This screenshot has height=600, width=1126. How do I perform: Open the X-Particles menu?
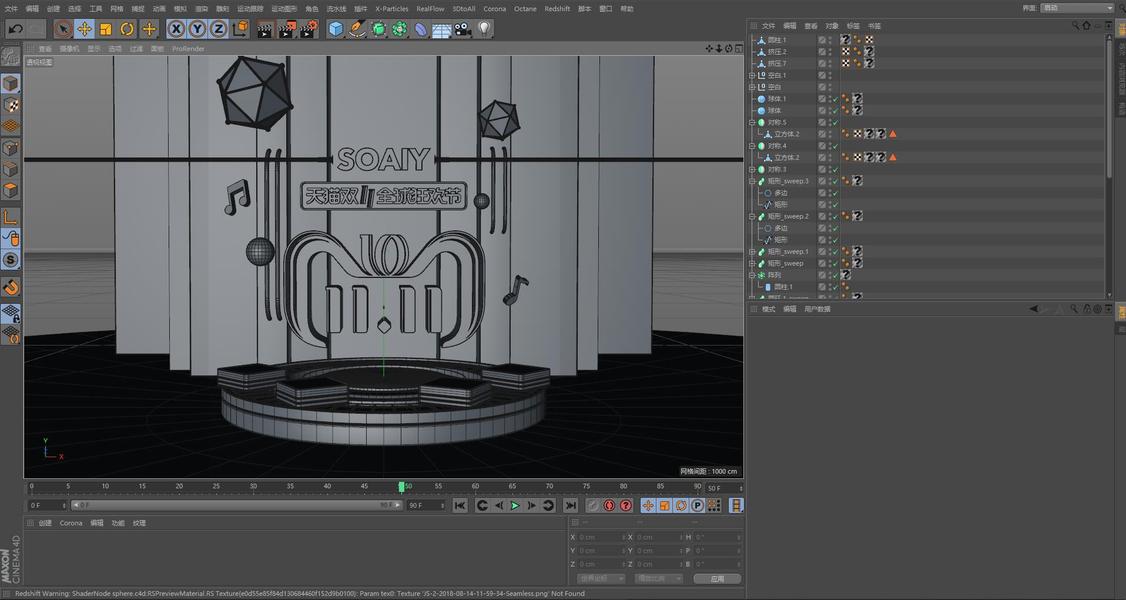391,9
